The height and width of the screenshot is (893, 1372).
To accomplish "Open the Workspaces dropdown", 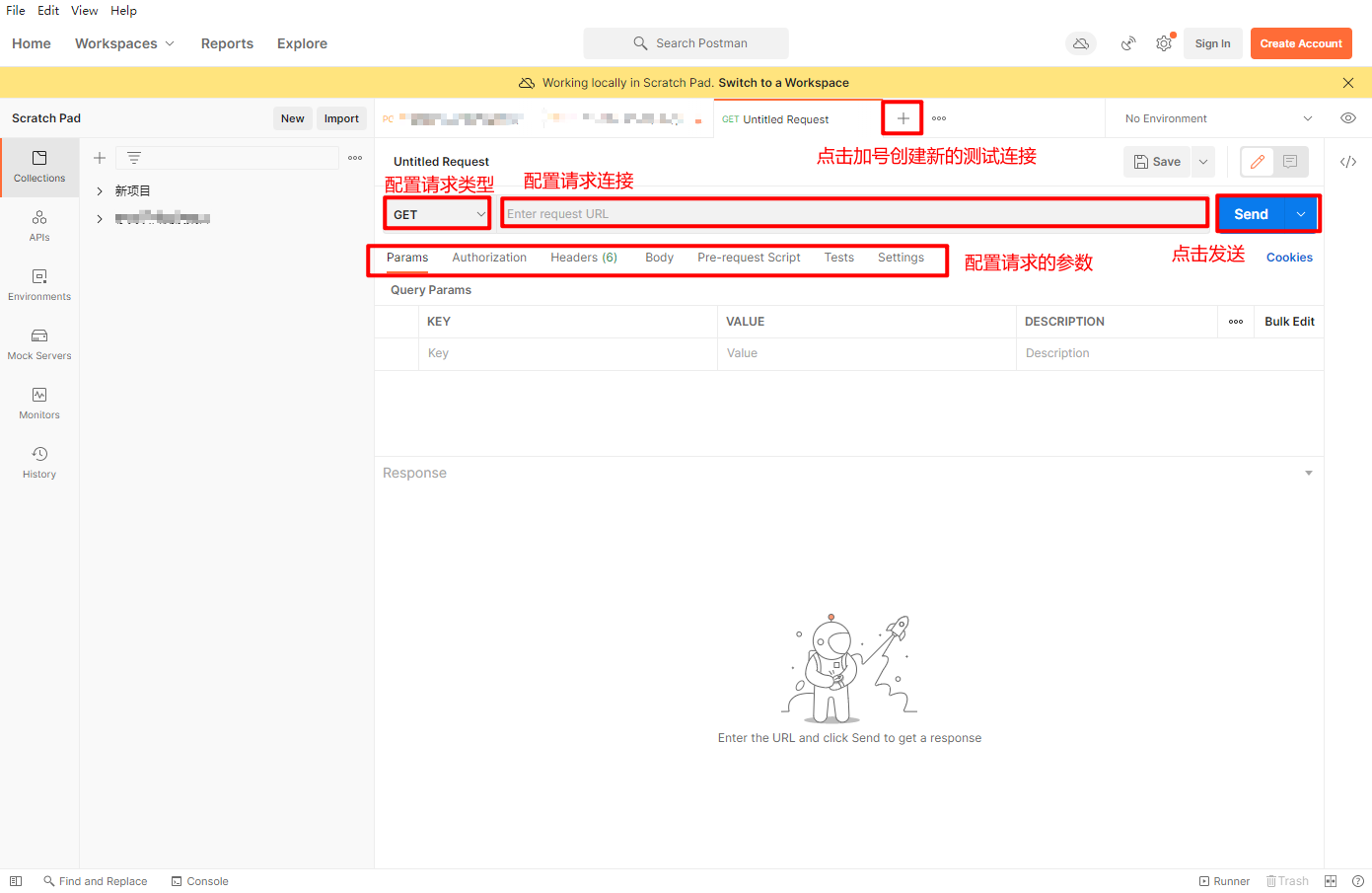I will pyautogui.click(x=125, y=43).
